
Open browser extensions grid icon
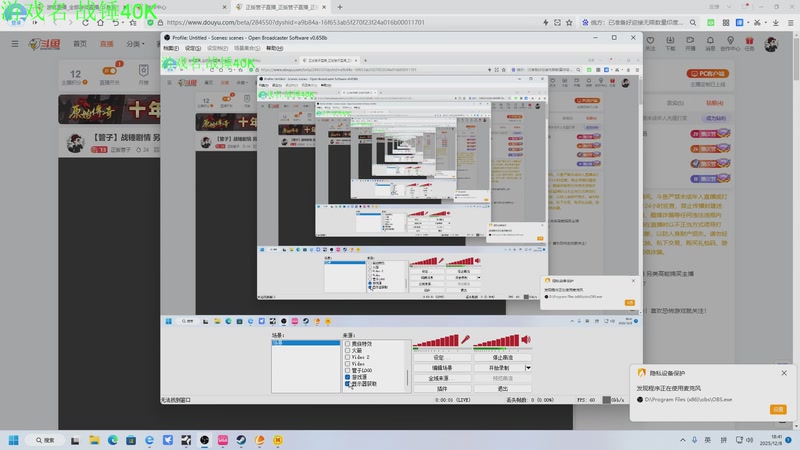pyautogui.click(x=726, y=22)
